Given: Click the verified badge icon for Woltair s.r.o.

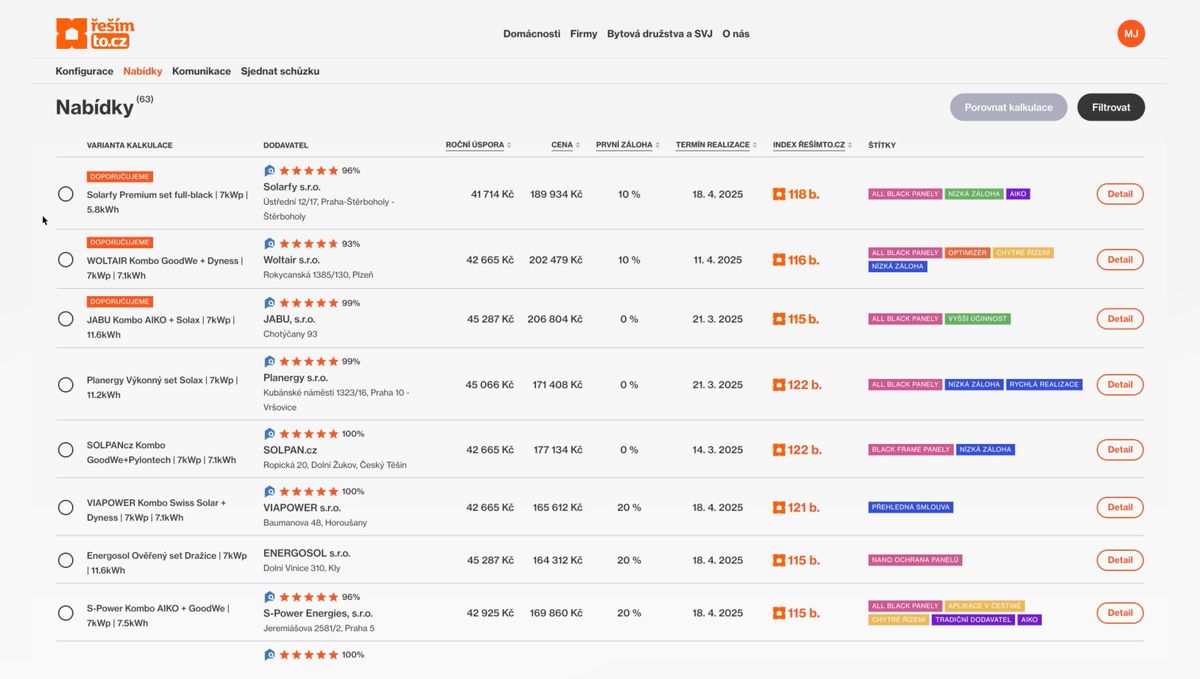Looking at the screenshot, I should (269, 243).
